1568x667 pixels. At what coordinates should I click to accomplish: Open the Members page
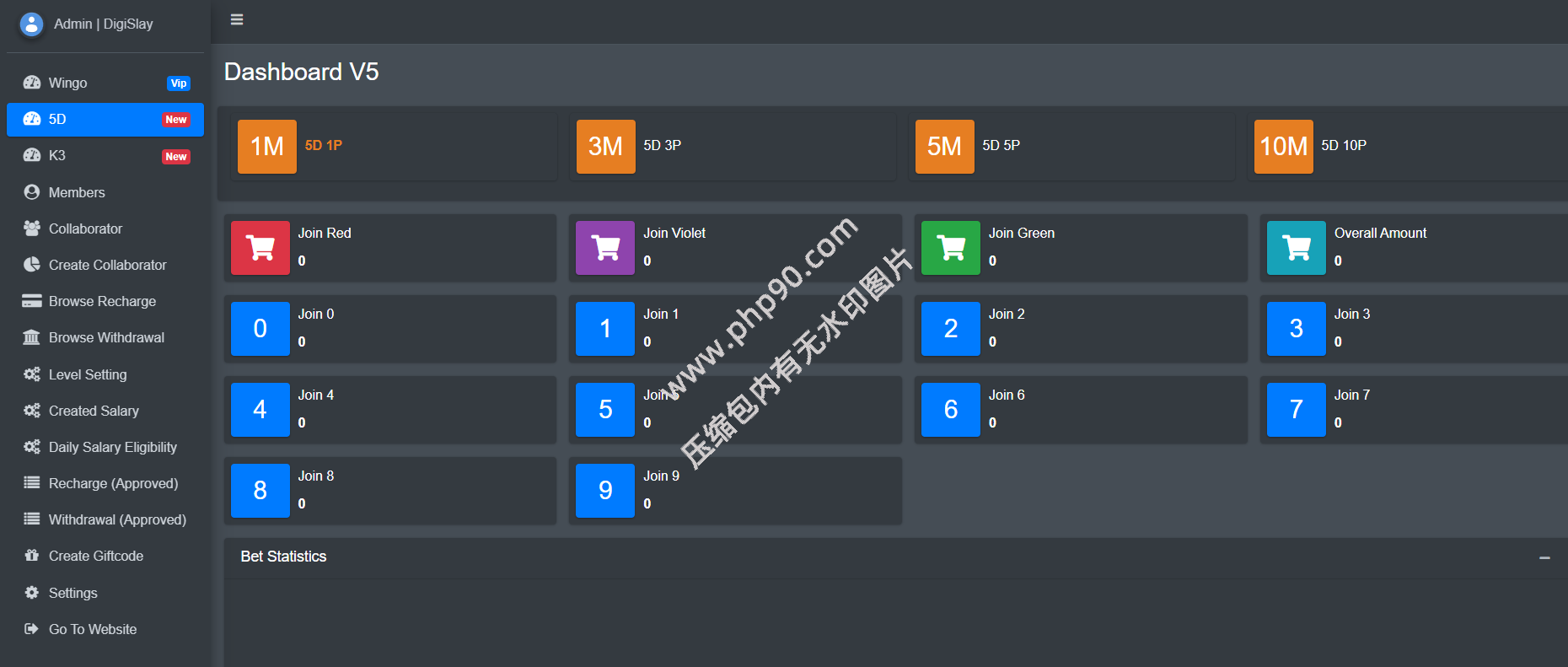click(x=77, y=192)
